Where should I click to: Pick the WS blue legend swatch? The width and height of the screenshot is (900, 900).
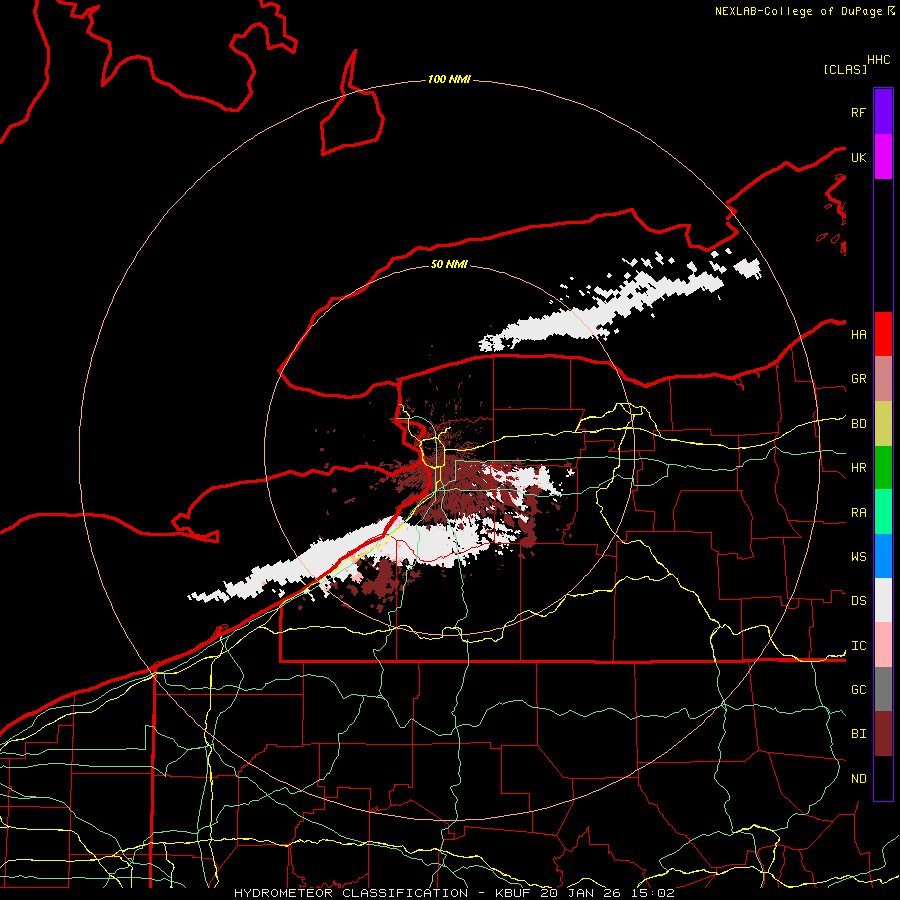[883, 556]
